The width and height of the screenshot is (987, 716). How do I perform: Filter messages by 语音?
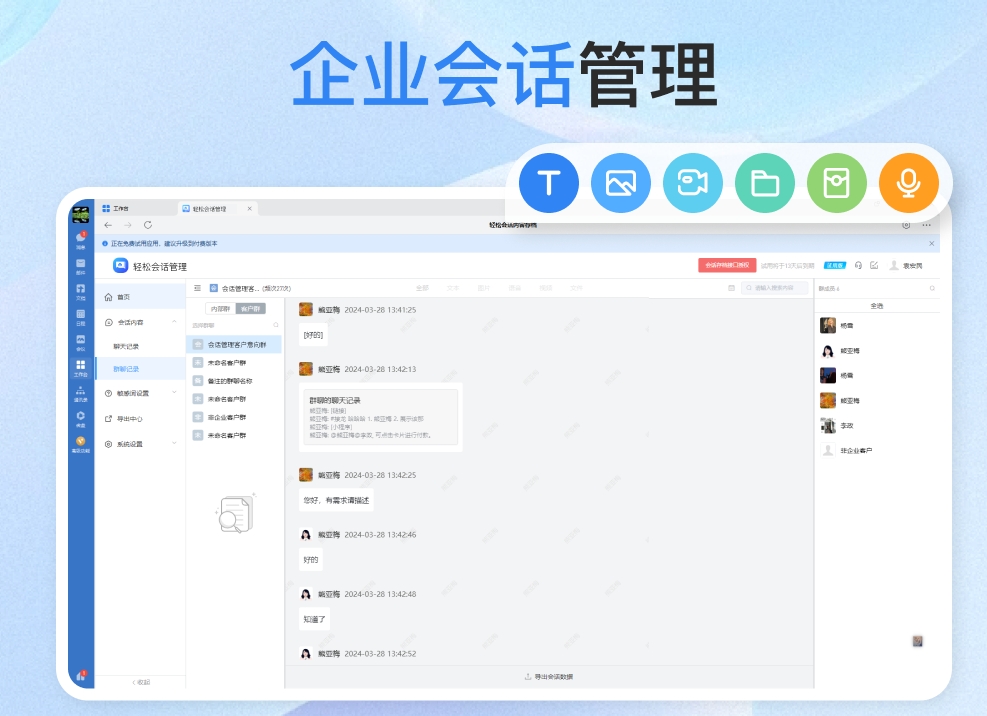515,288
